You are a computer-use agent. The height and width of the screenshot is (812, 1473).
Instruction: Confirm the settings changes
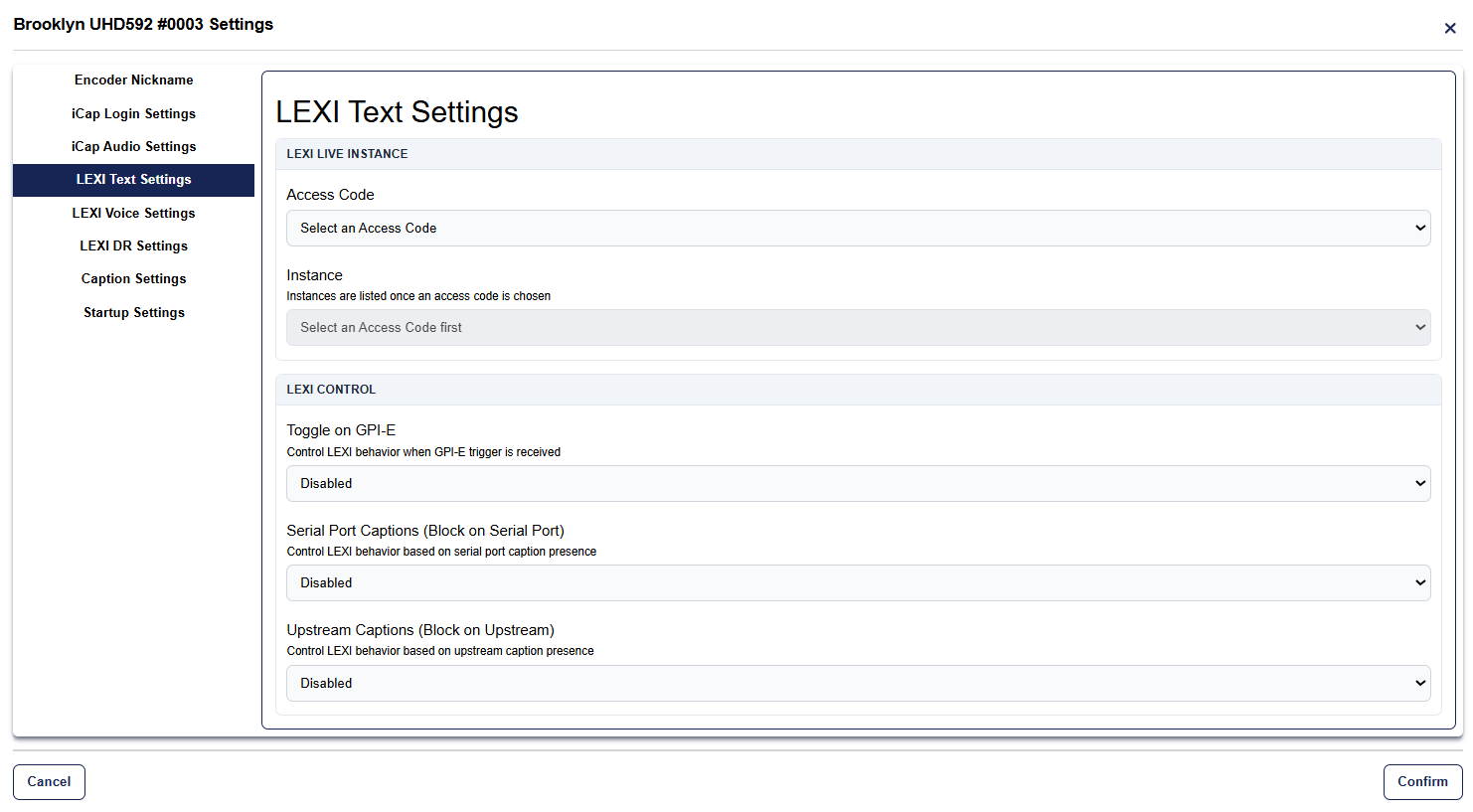click(x=1422, y=781)
